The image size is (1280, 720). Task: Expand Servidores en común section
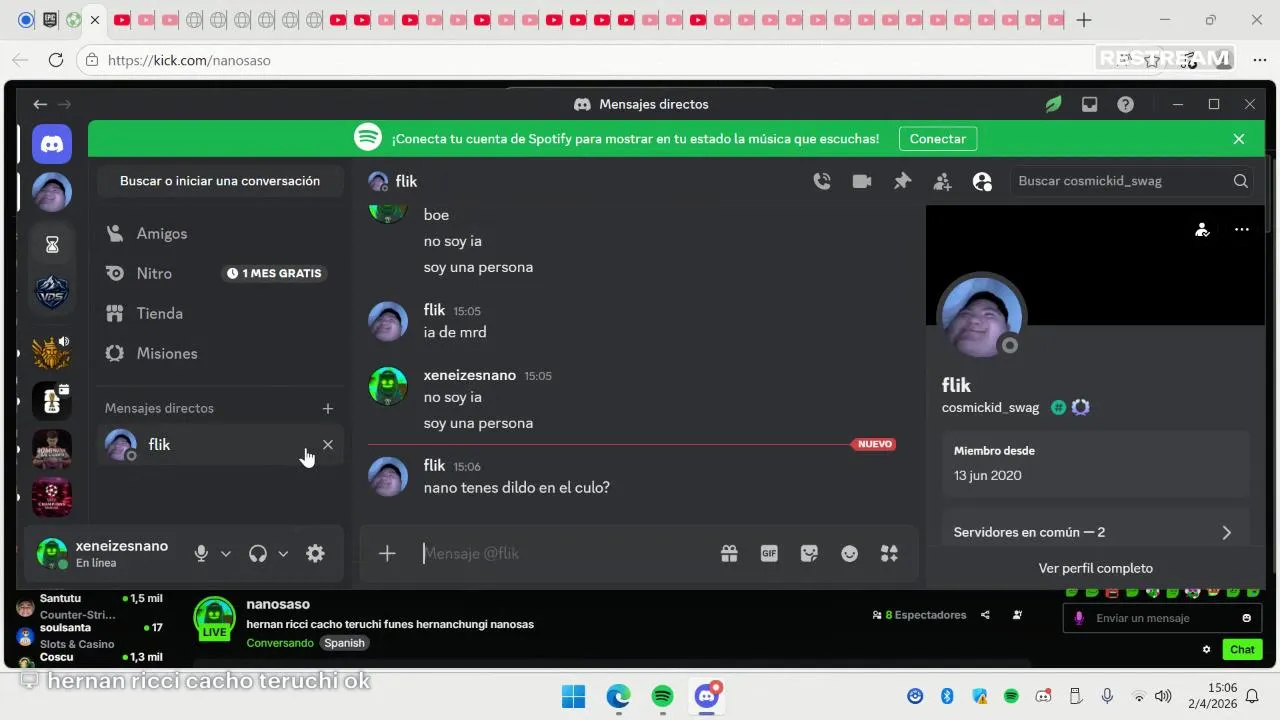1096,532
